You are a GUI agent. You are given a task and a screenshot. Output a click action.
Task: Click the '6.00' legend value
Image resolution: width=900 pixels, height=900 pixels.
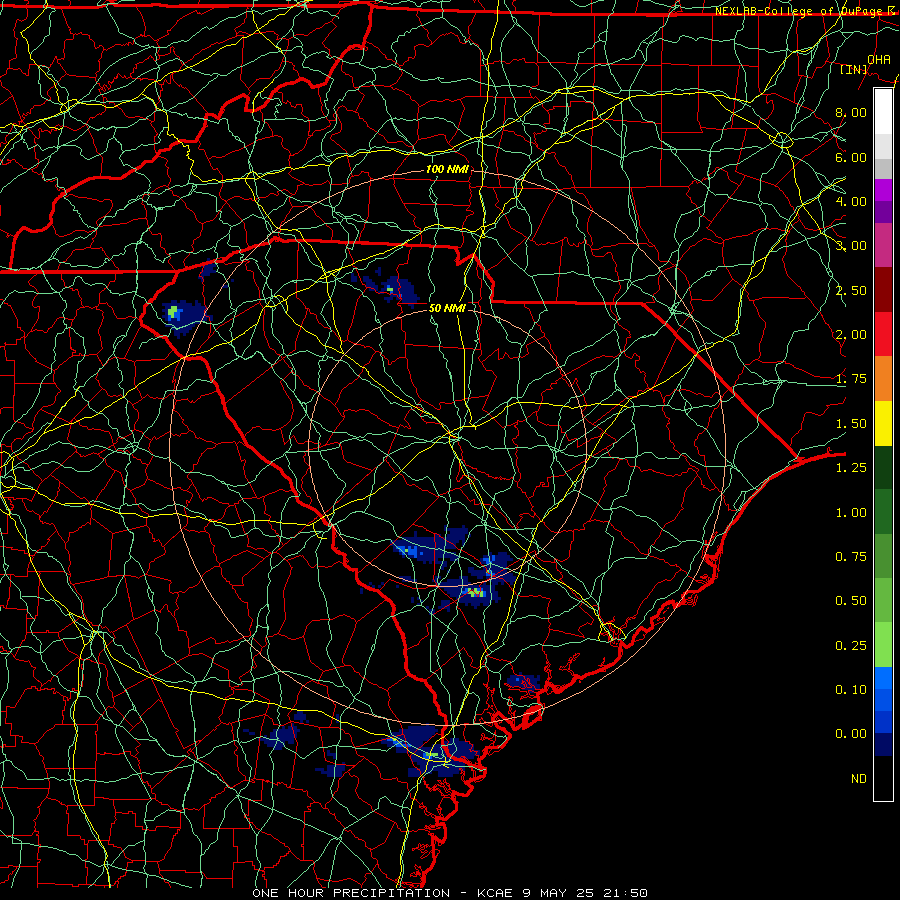coord(851,157)
